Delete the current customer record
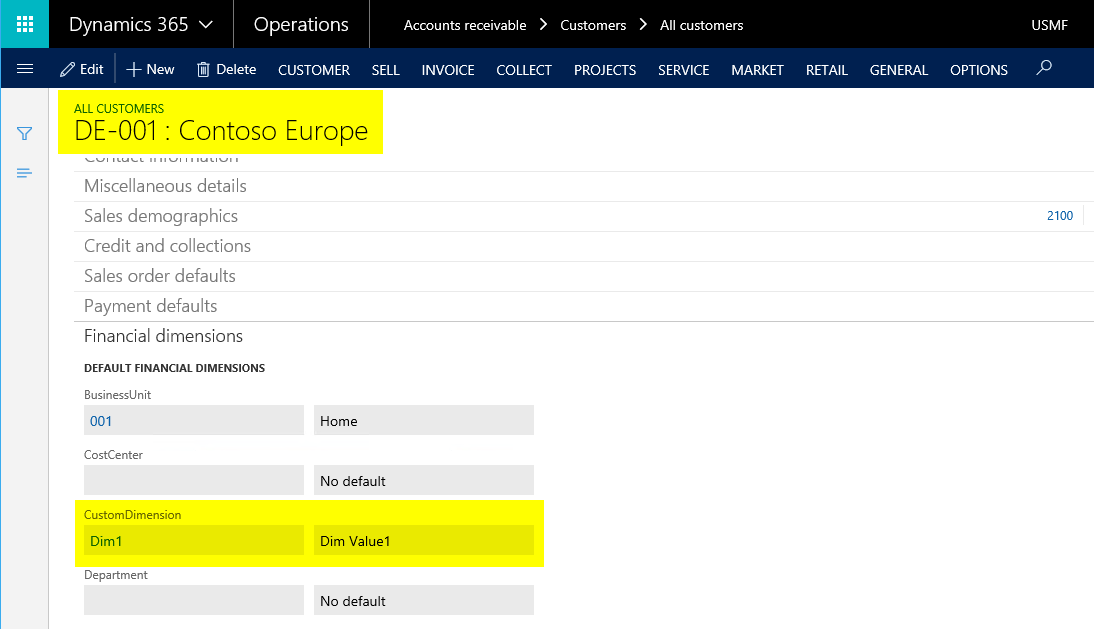 [226, 69]
